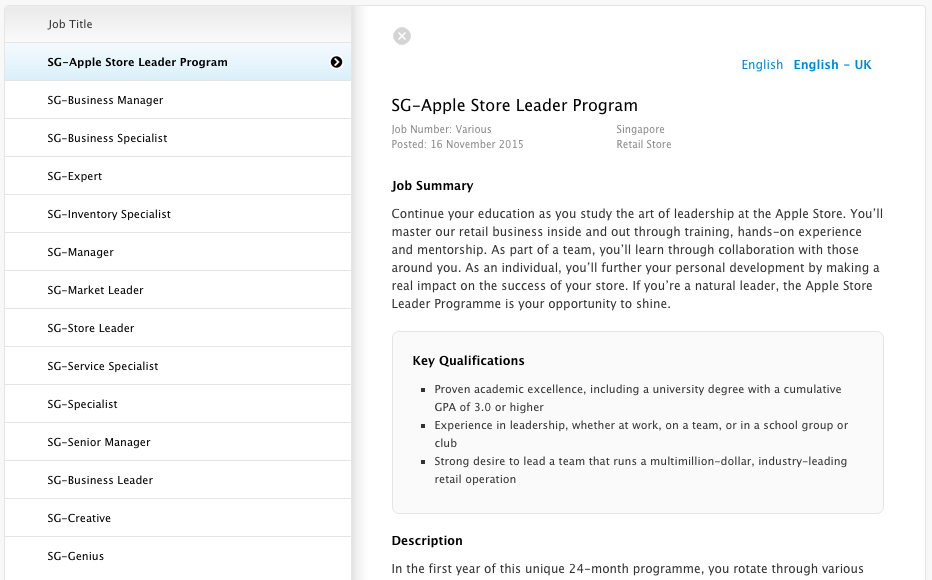
Task: Open SG-Business Specialist job listing
Action: [178, 138]
